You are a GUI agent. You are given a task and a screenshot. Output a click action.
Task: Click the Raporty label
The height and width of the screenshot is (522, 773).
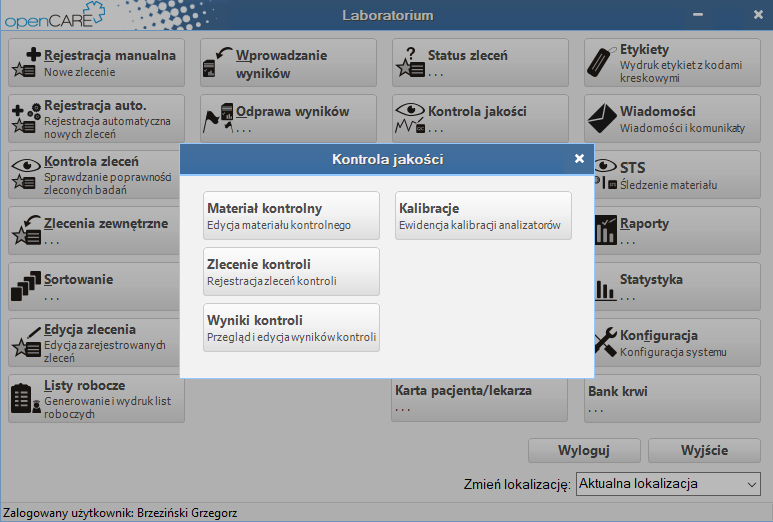(644, 224)
